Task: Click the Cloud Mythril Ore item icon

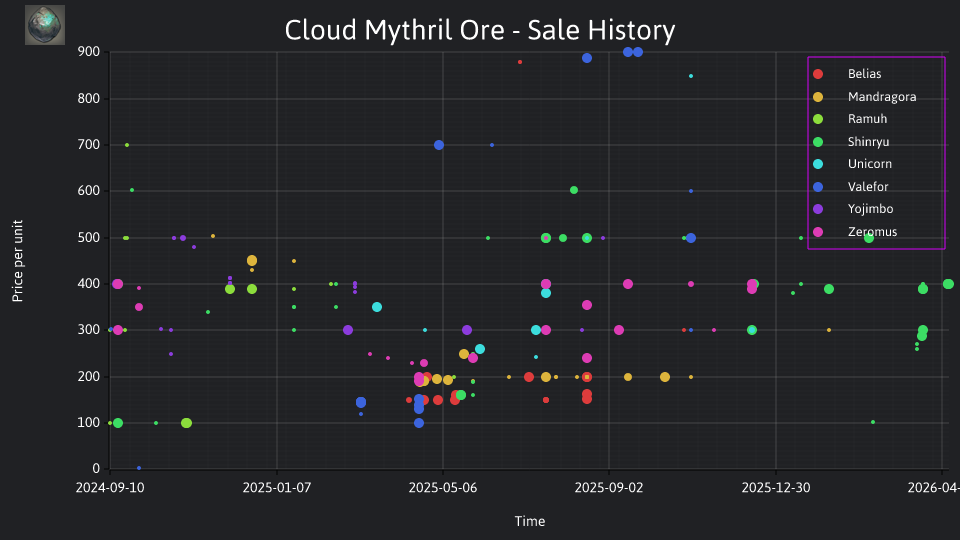Action: 45,25
